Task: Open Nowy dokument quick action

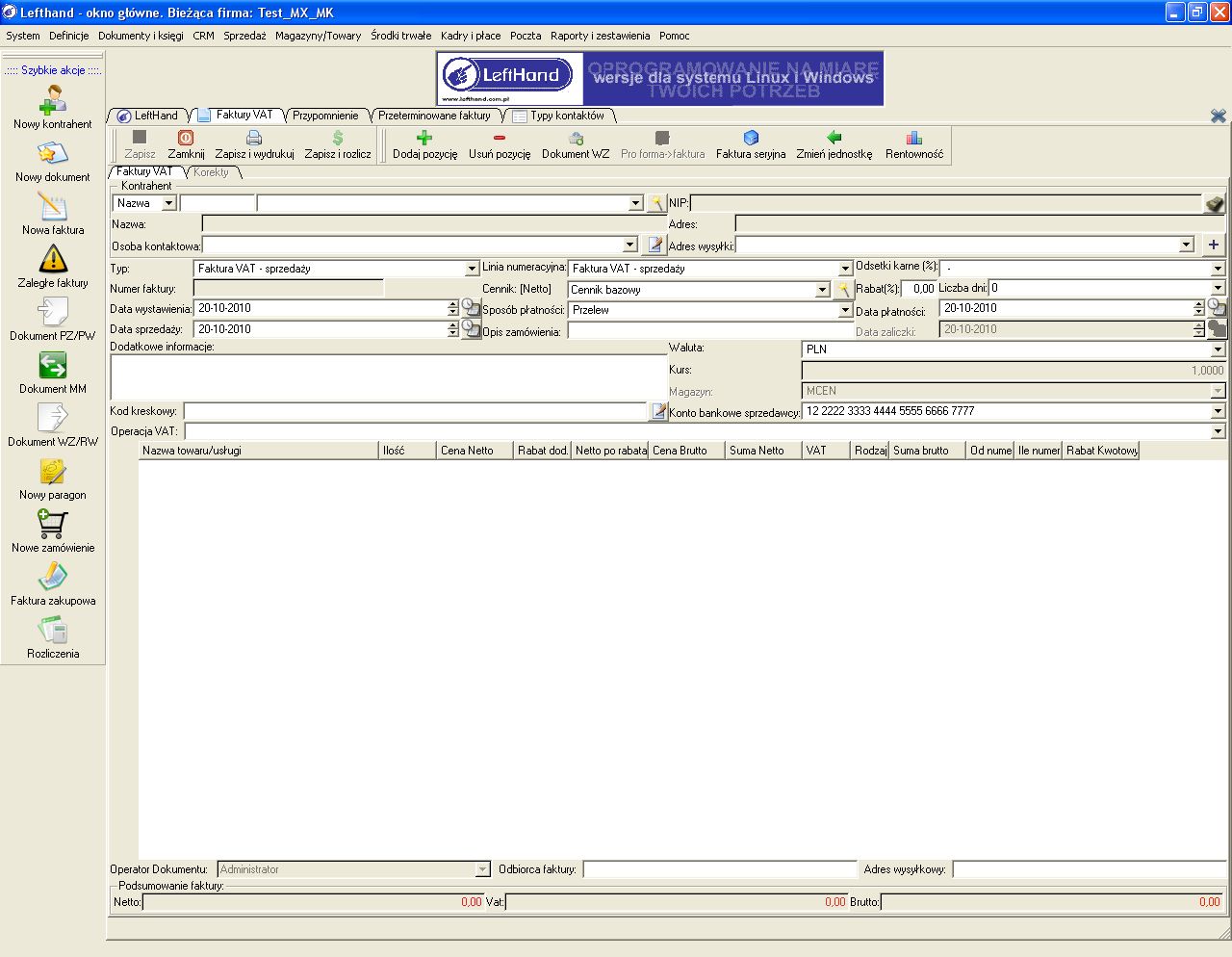Action: click(53, 153)
